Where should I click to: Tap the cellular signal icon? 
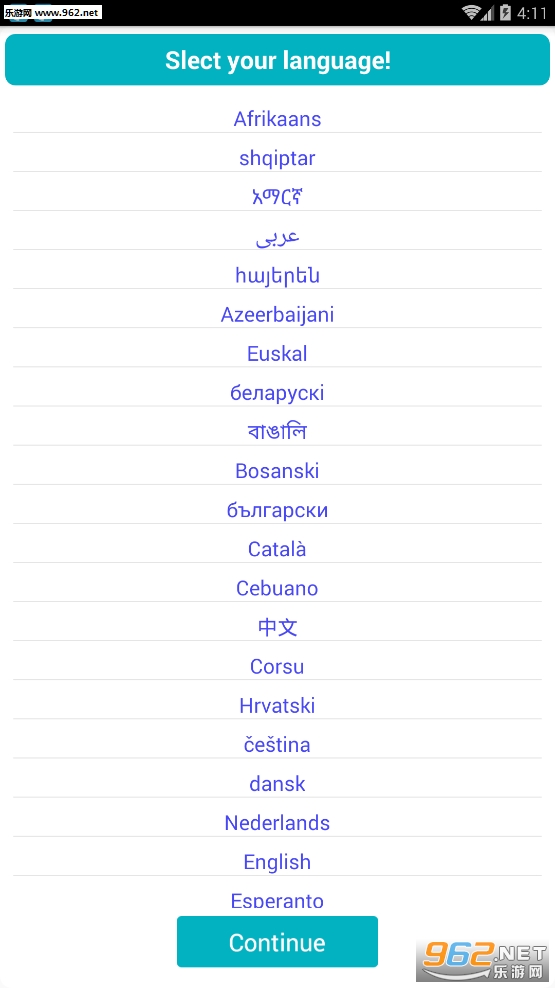coord(487,13)
